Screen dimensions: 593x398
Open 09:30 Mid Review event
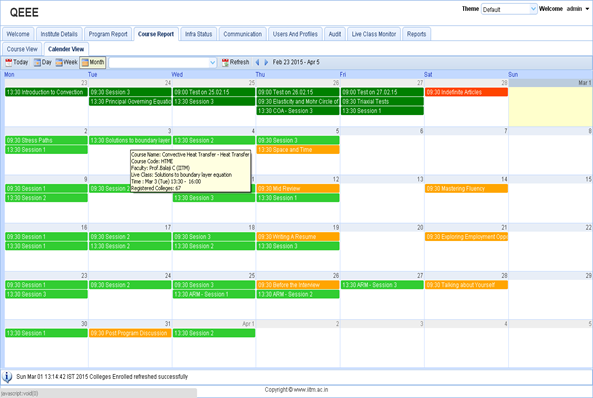(298, 188)
